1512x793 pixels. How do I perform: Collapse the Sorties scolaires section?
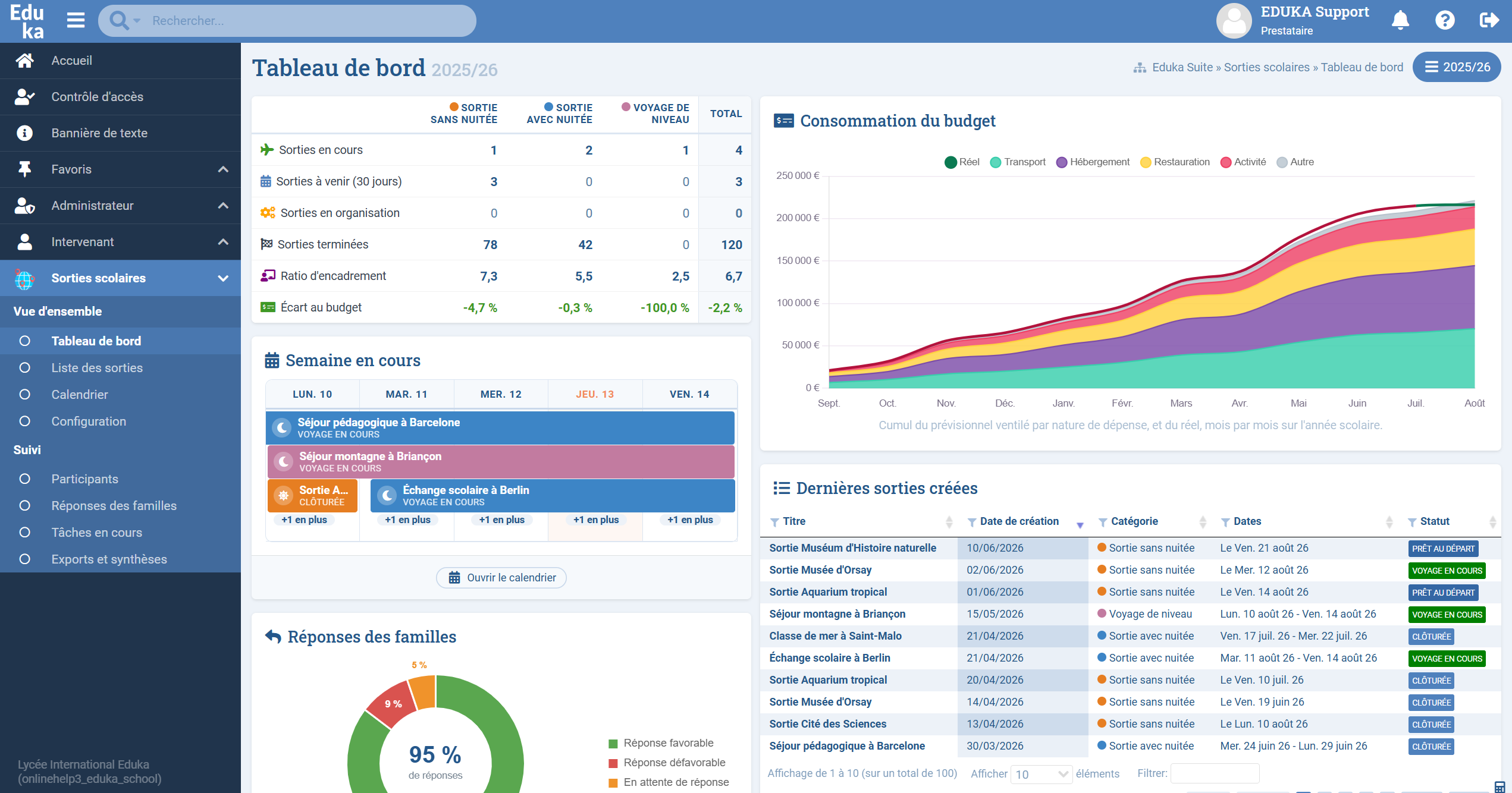pyautogui.click(x=120, y=278)
